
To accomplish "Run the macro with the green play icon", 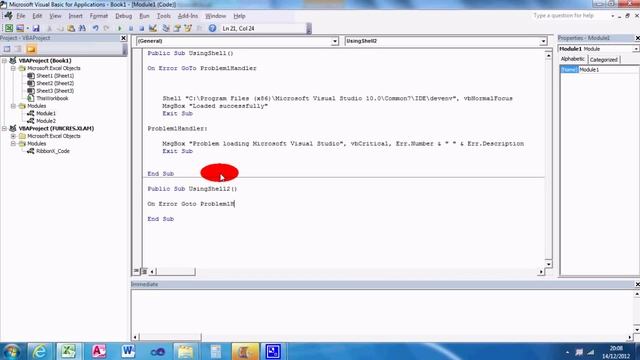I will (x=120, y=28).
